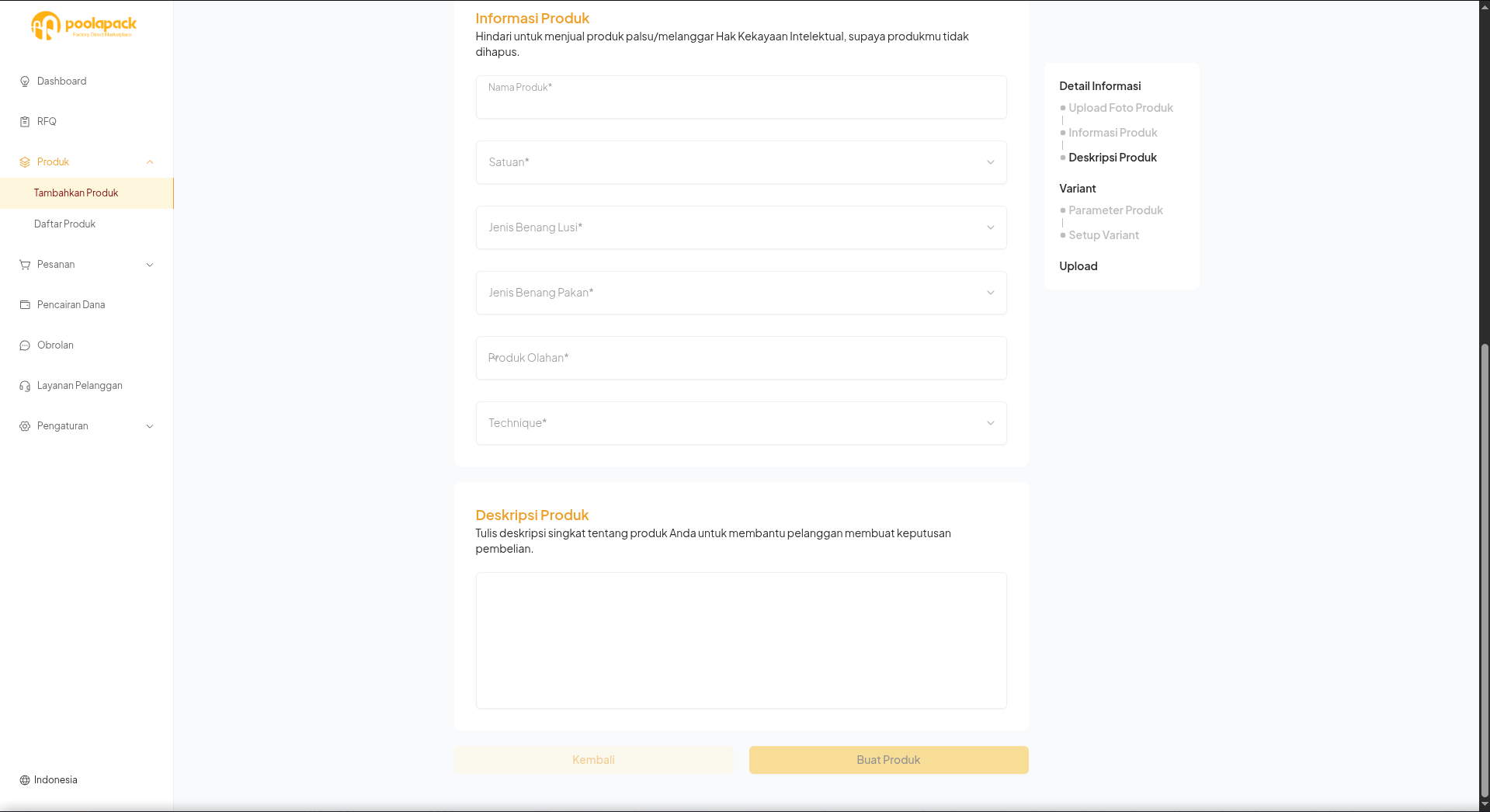The height and width of the screenshot is (812, 1490).
Task: Collapse the Produk menu chevron
Action: tap(150, 162)
